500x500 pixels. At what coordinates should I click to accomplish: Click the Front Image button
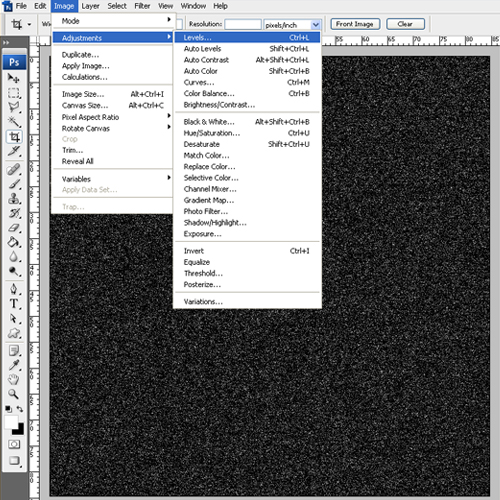click(x=355, y=24)
